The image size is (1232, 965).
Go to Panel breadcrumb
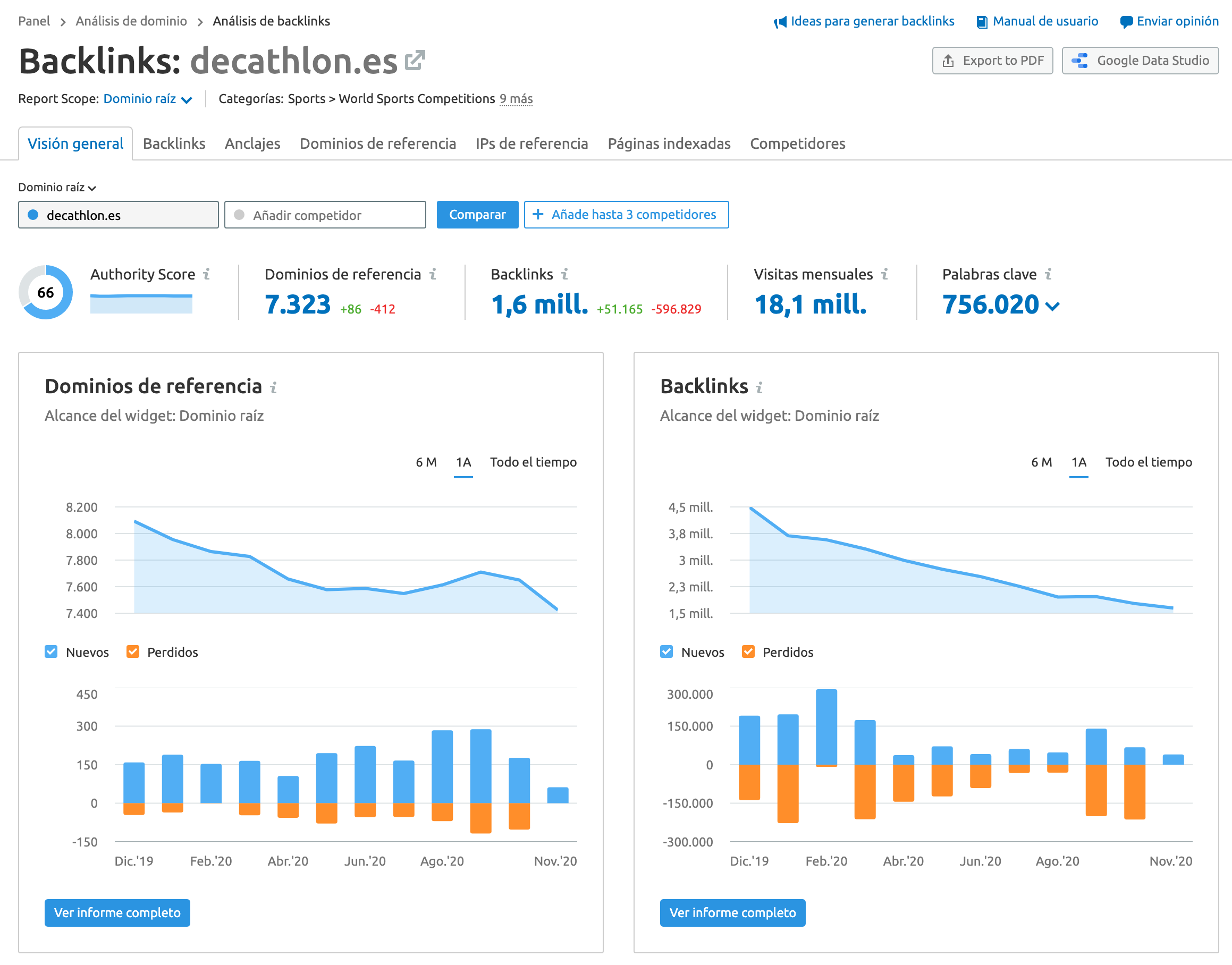click(34, 21)
